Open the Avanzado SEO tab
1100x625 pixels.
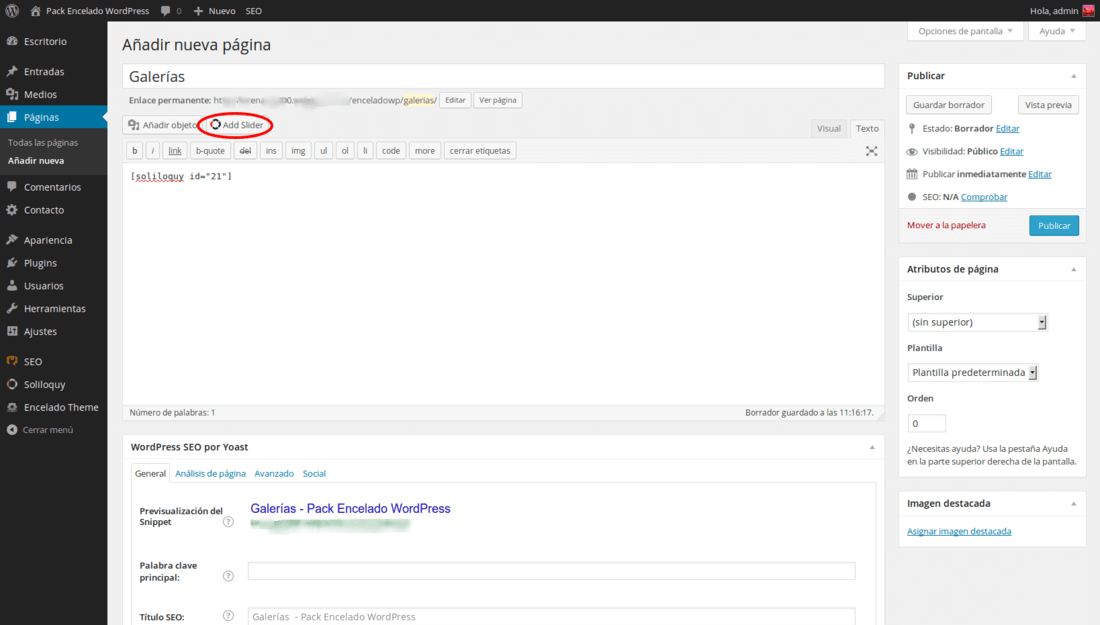click(x=274, y=473)
